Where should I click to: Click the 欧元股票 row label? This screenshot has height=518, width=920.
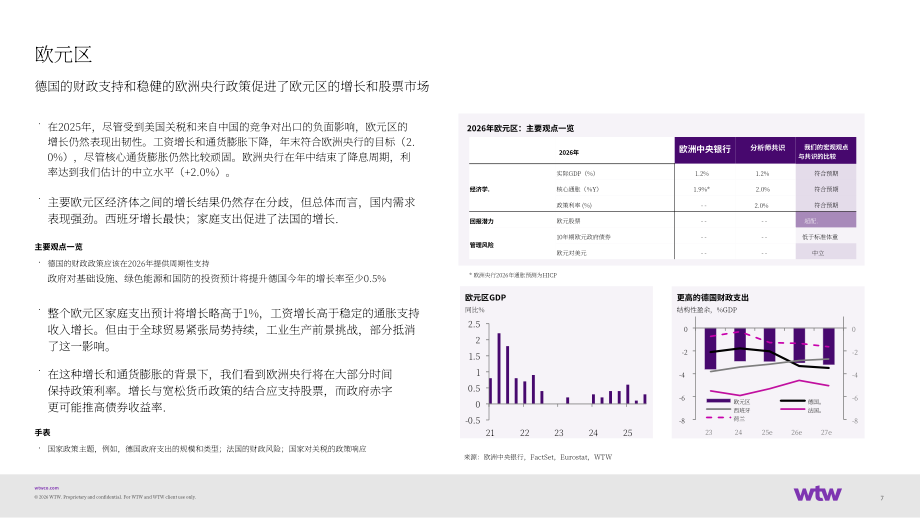(569, 221)
